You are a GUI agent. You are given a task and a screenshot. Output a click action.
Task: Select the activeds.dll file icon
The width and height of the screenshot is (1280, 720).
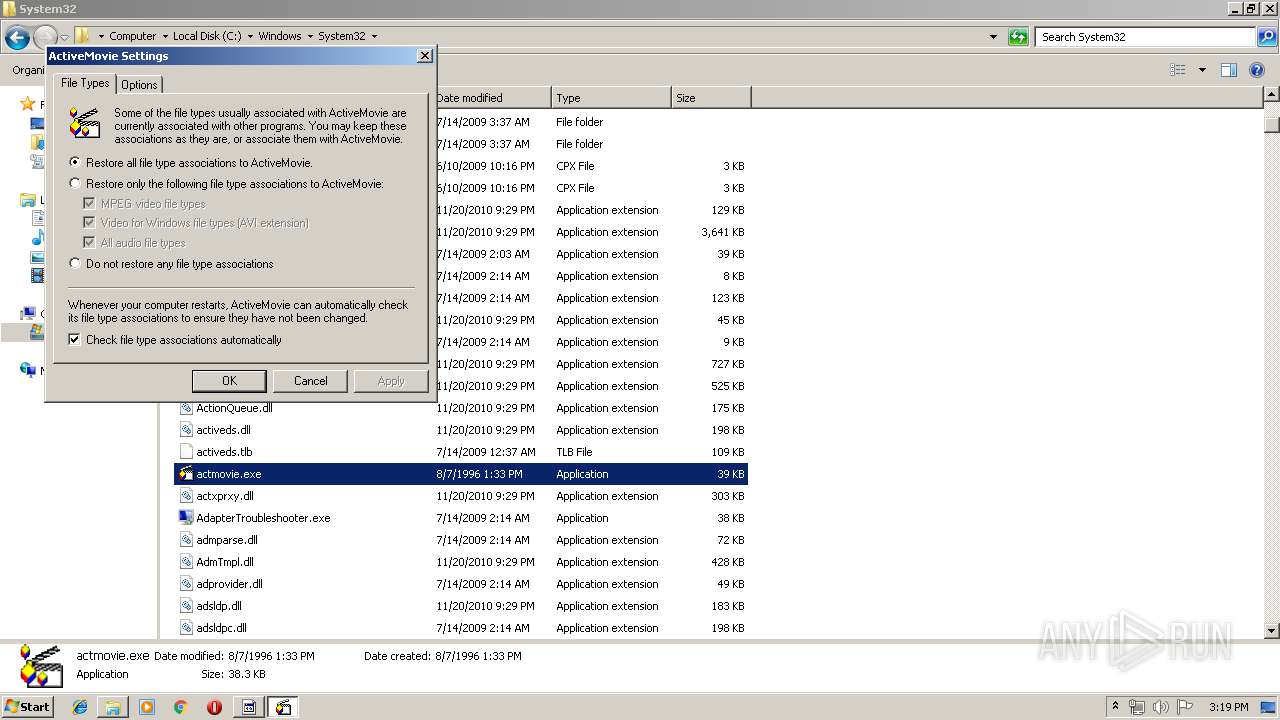point(186,430)
